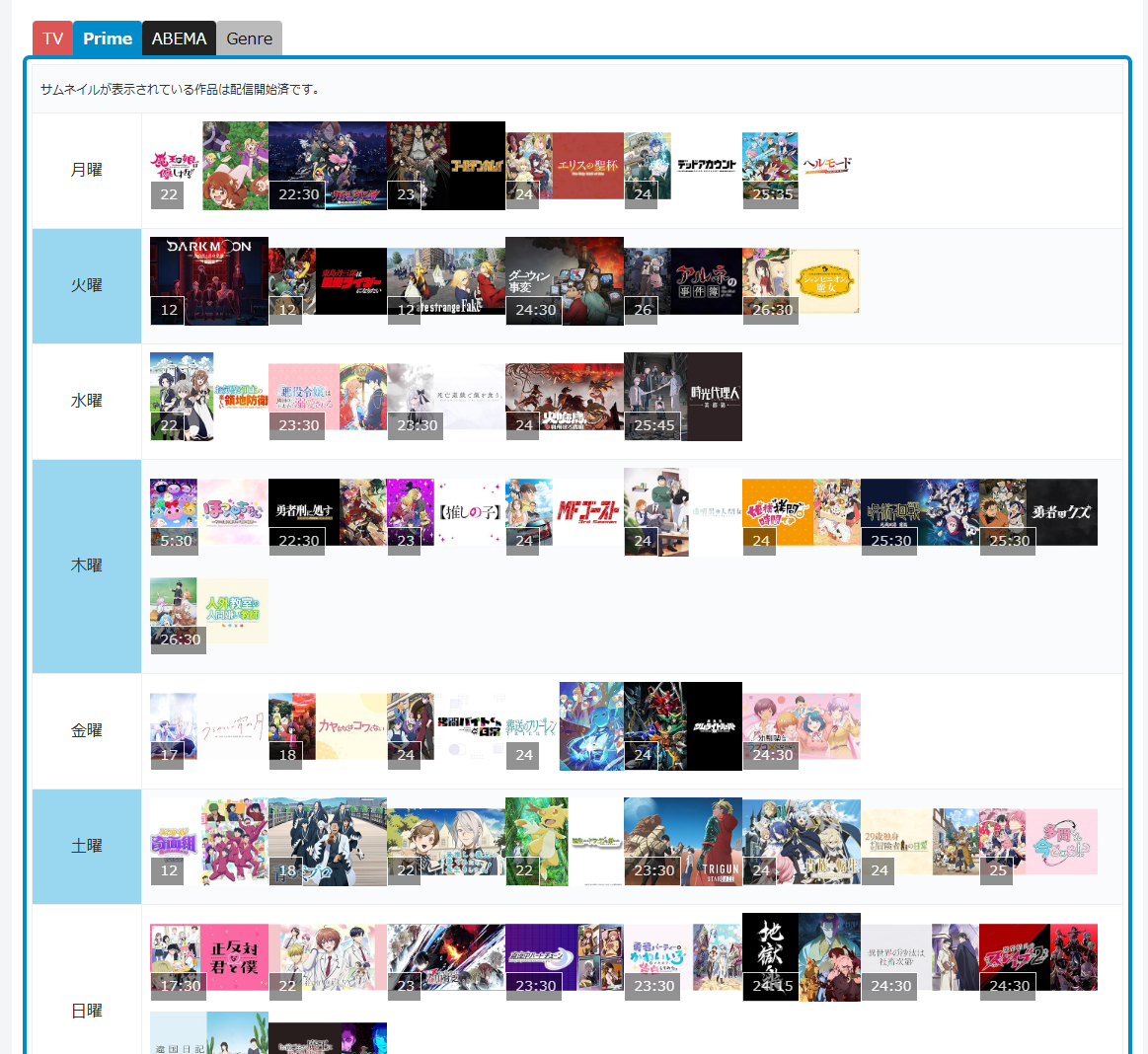The height and width of the screenshot is (1054, 1148).
Task: Select the Prime tab
Action: tap(108, 38)
